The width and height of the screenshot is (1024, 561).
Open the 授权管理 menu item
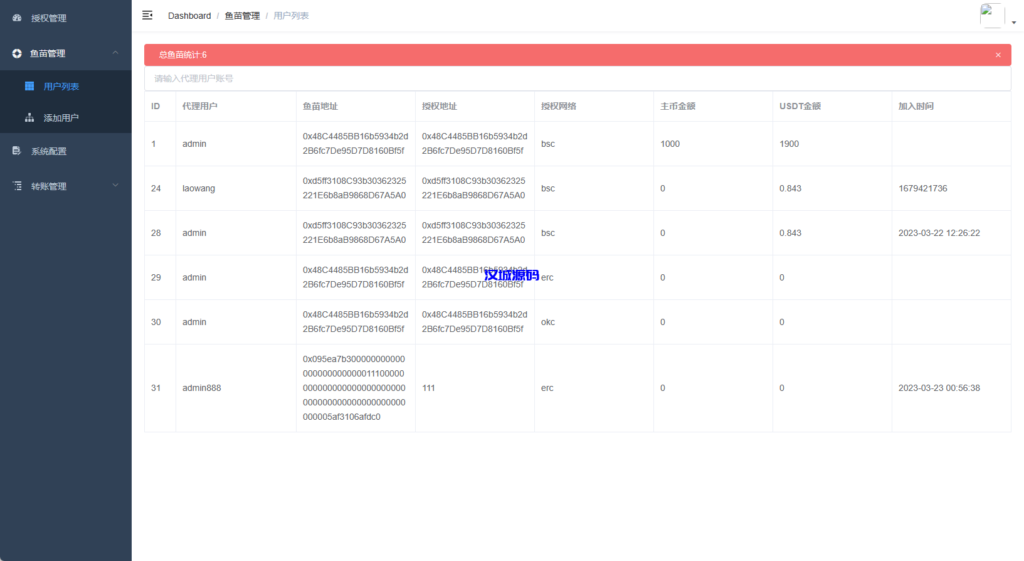pos(65,18)
